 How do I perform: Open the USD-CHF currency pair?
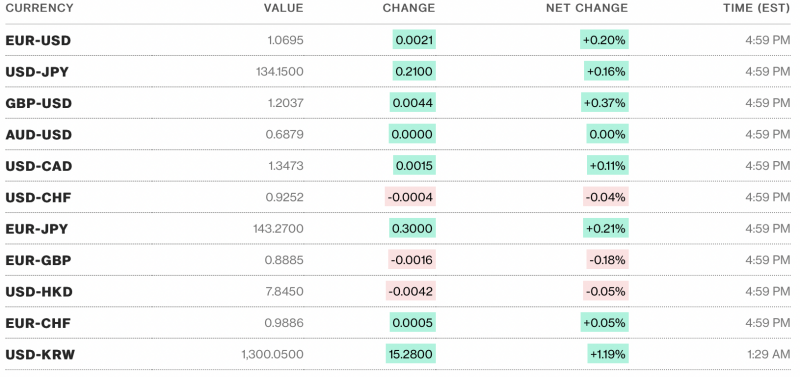[38, 197]
